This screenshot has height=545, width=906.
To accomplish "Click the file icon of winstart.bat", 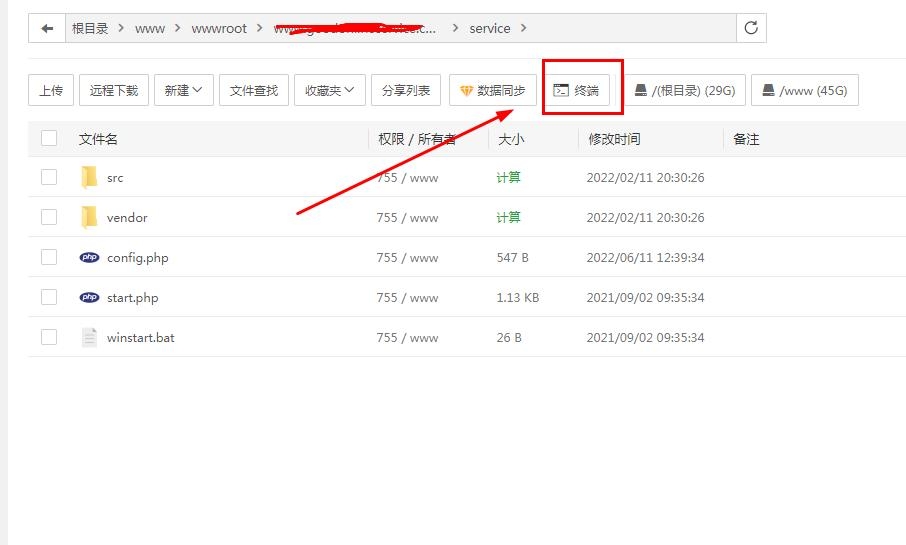I will click(x=89, y=337).
